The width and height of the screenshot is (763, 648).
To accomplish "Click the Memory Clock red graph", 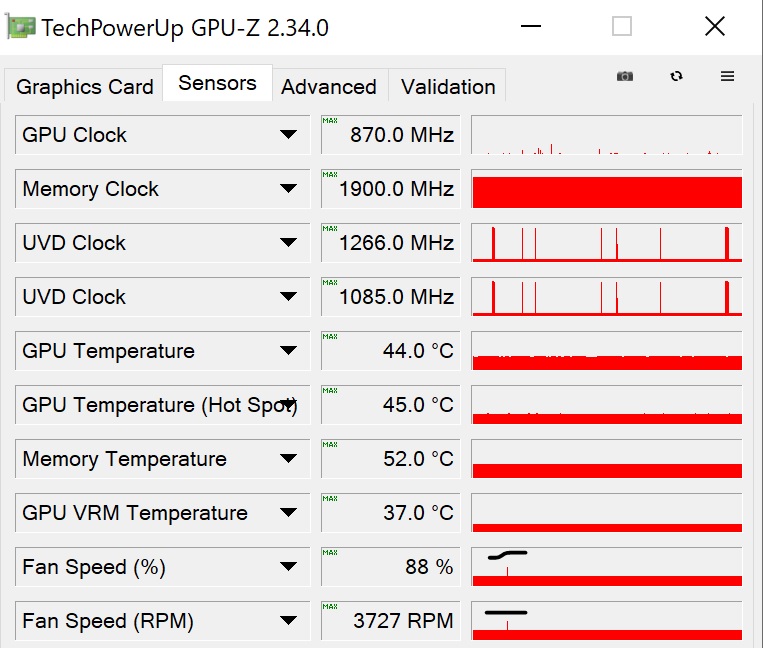I will tap(606, 191).
